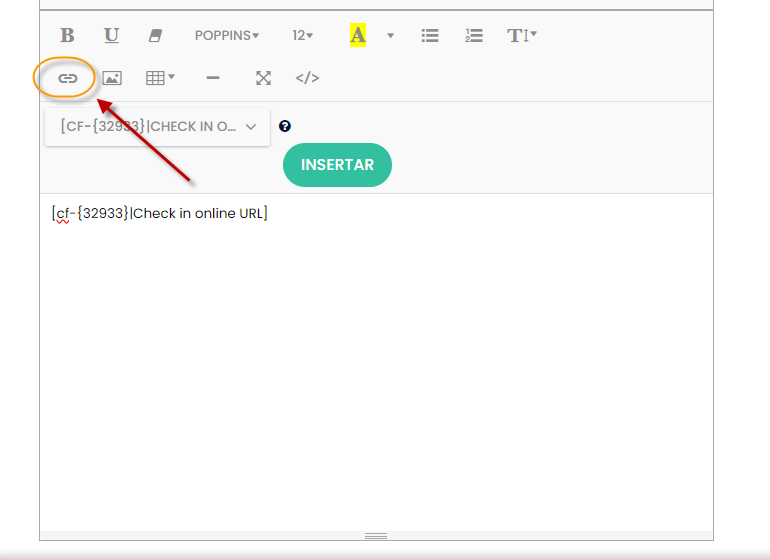Insert a bulleted list
The height and width of the screenshot is (559, 770).
pos(430,35)
